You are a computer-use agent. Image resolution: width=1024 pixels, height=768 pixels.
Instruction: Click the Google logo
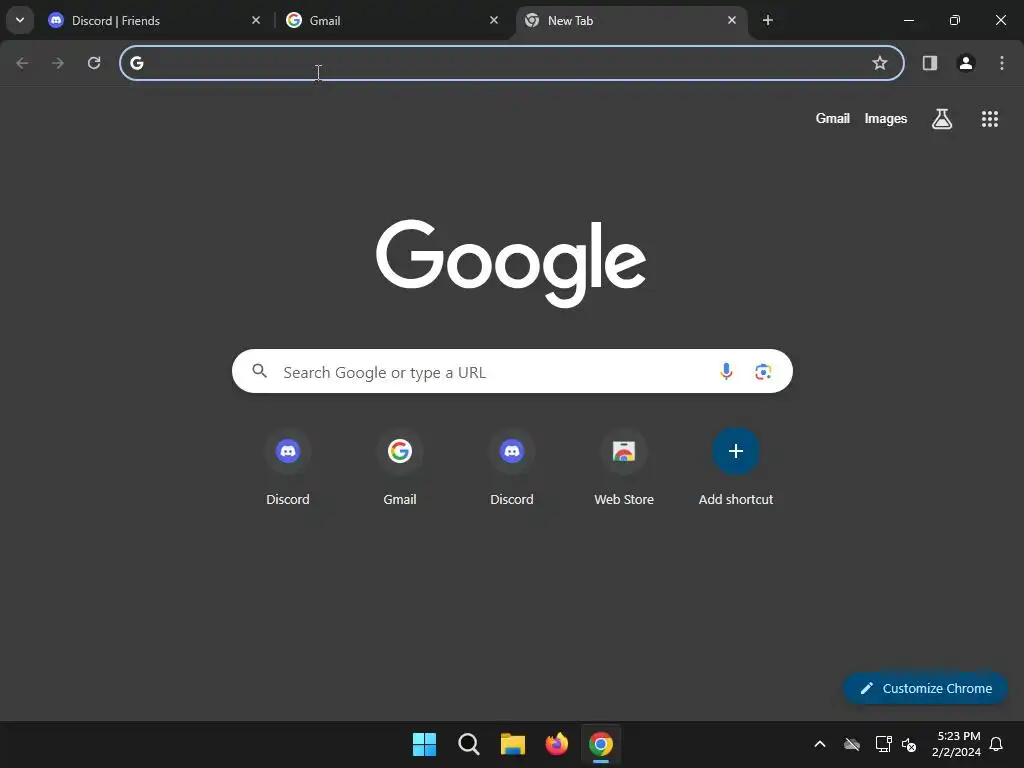pos(511,263)
